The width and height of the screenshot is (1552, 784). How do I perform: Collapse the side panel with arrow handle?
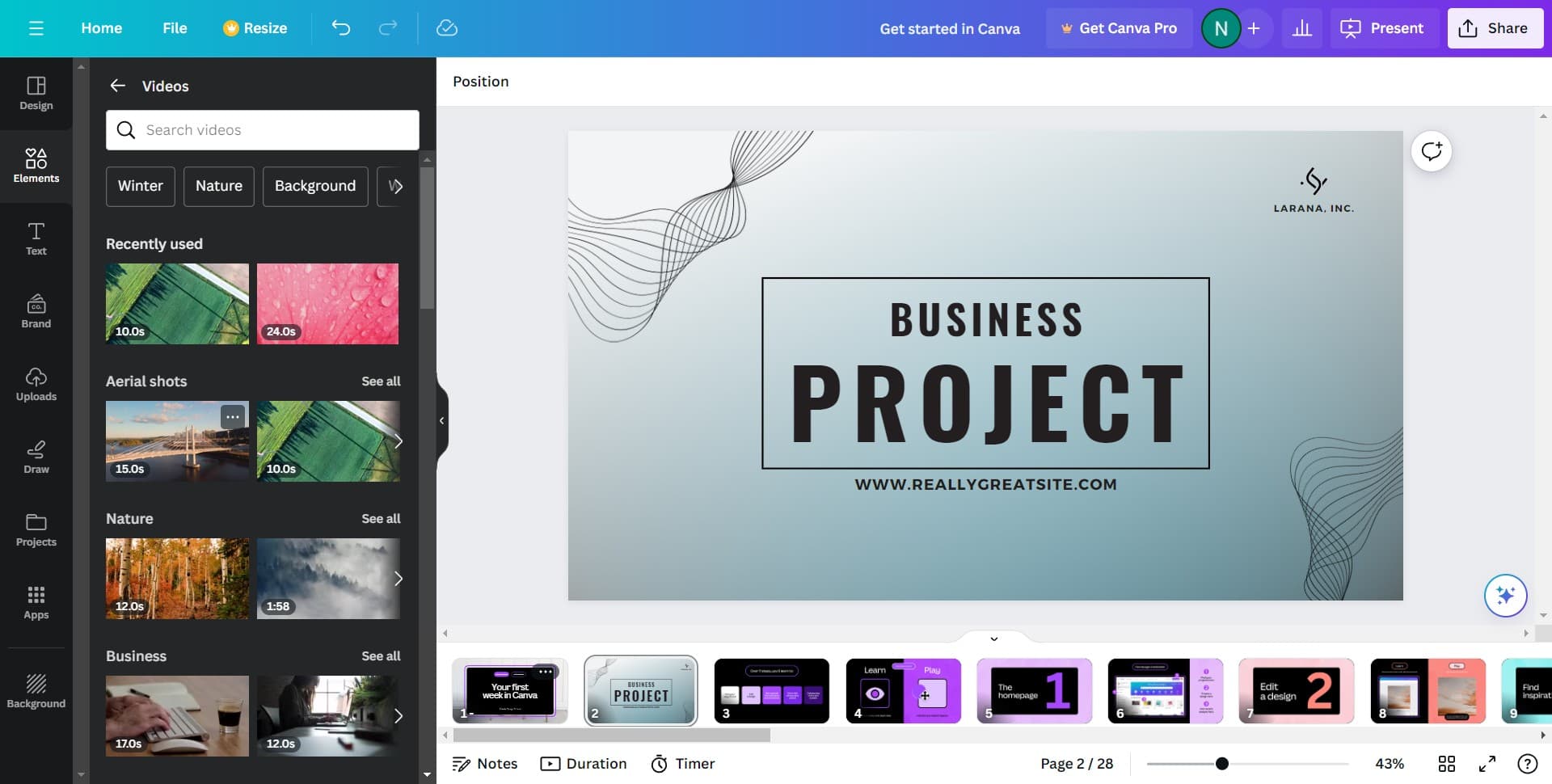pos(441,420)
